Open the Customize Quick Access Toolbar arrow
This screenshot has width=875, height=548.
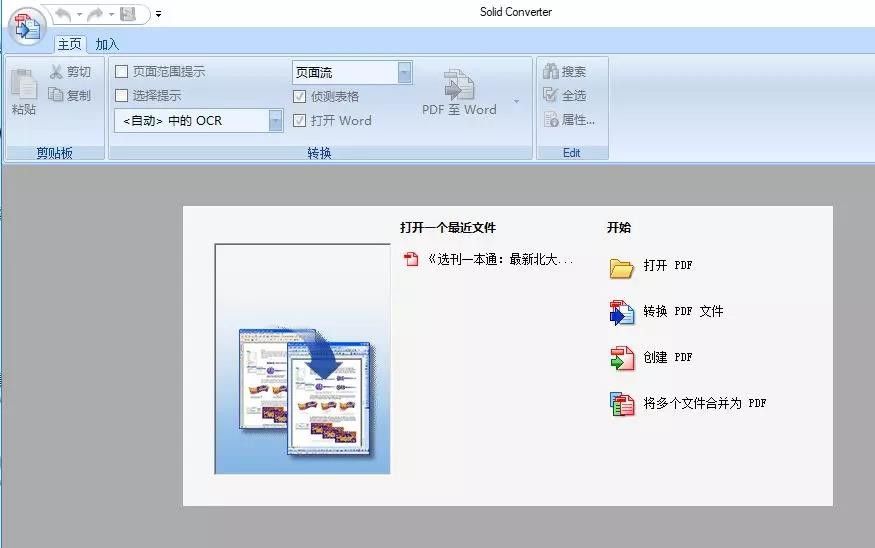pyautogui.click(x=158, y=15)
